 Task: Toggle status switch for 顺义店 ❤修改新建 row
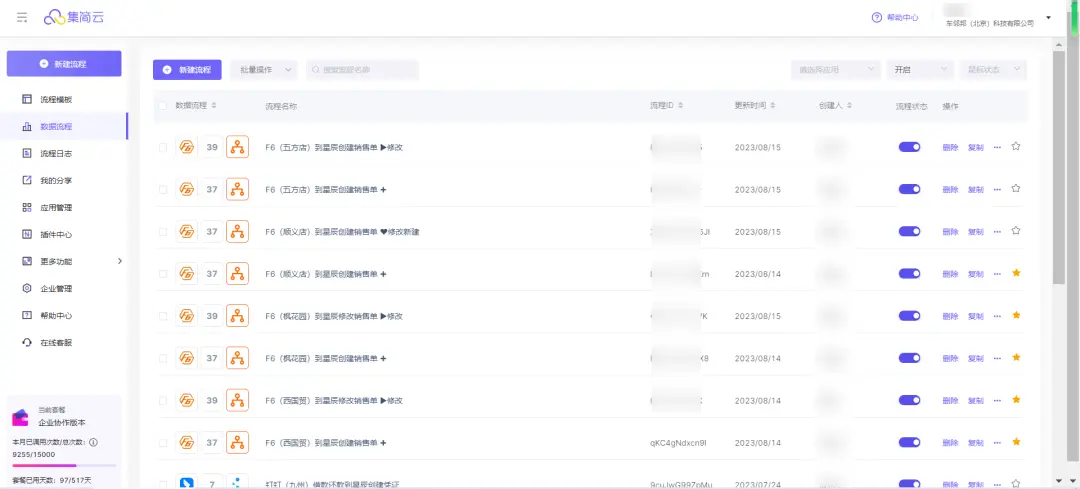pyautogui.click(x=909, y=231)
